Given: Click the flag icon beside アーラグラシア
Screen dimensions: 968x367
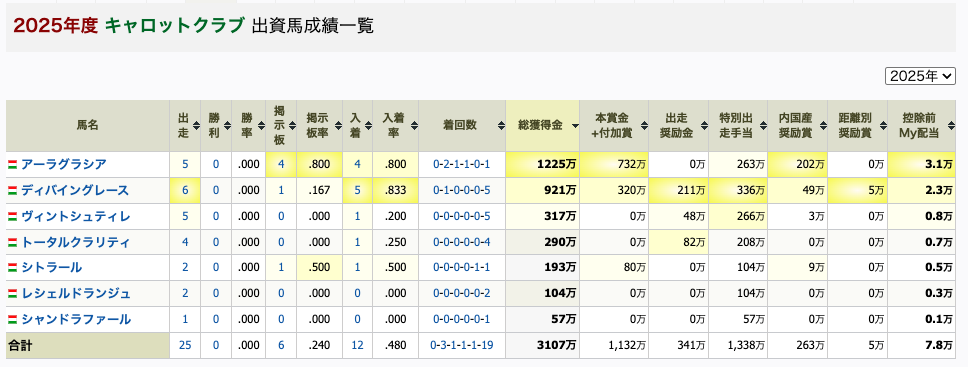Looking at the screenshot, I should [x=12, y=164].
